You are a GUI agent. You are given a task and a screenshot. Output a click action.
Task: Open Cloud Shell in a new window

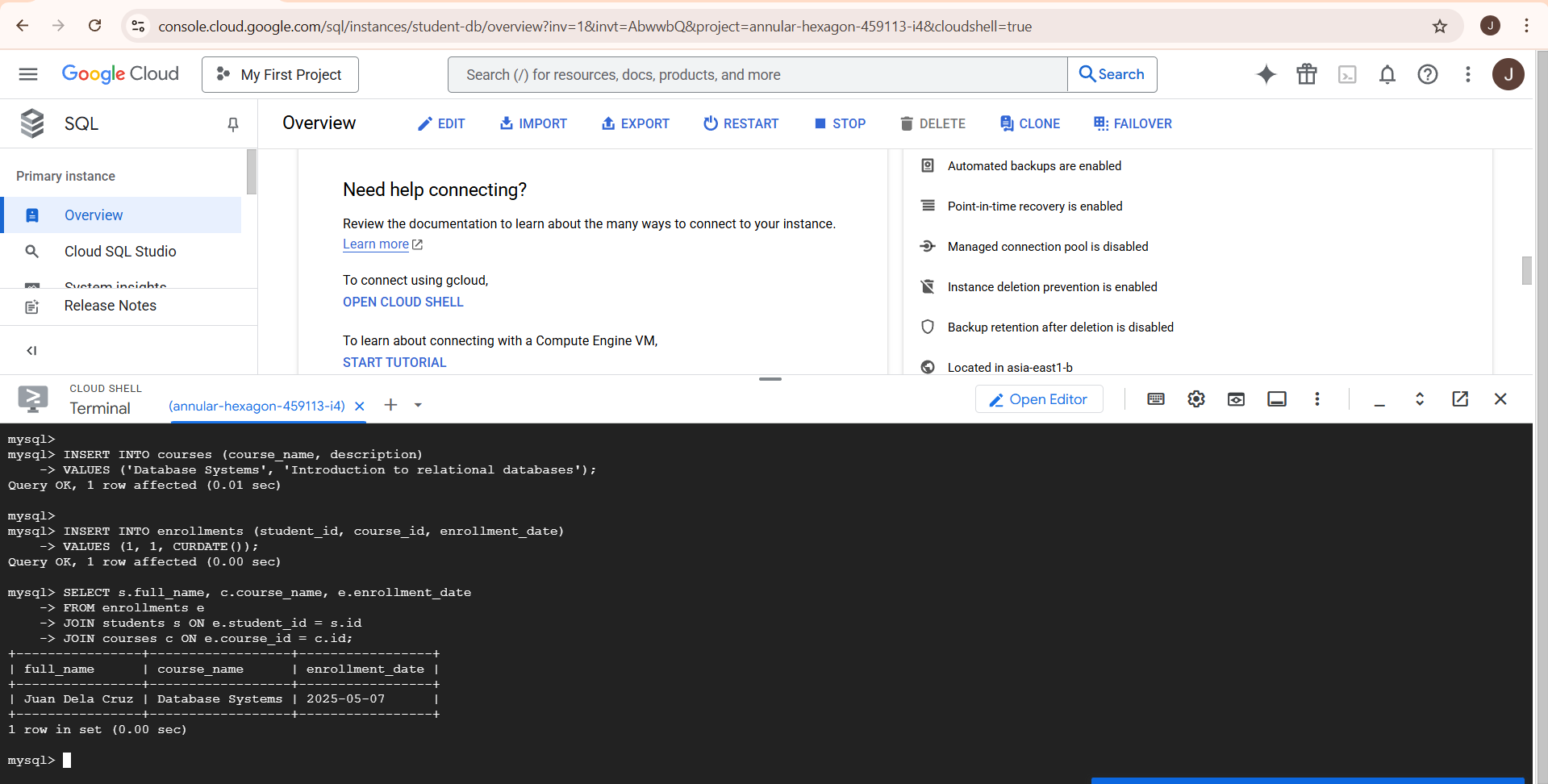[x=1460, y=399]
